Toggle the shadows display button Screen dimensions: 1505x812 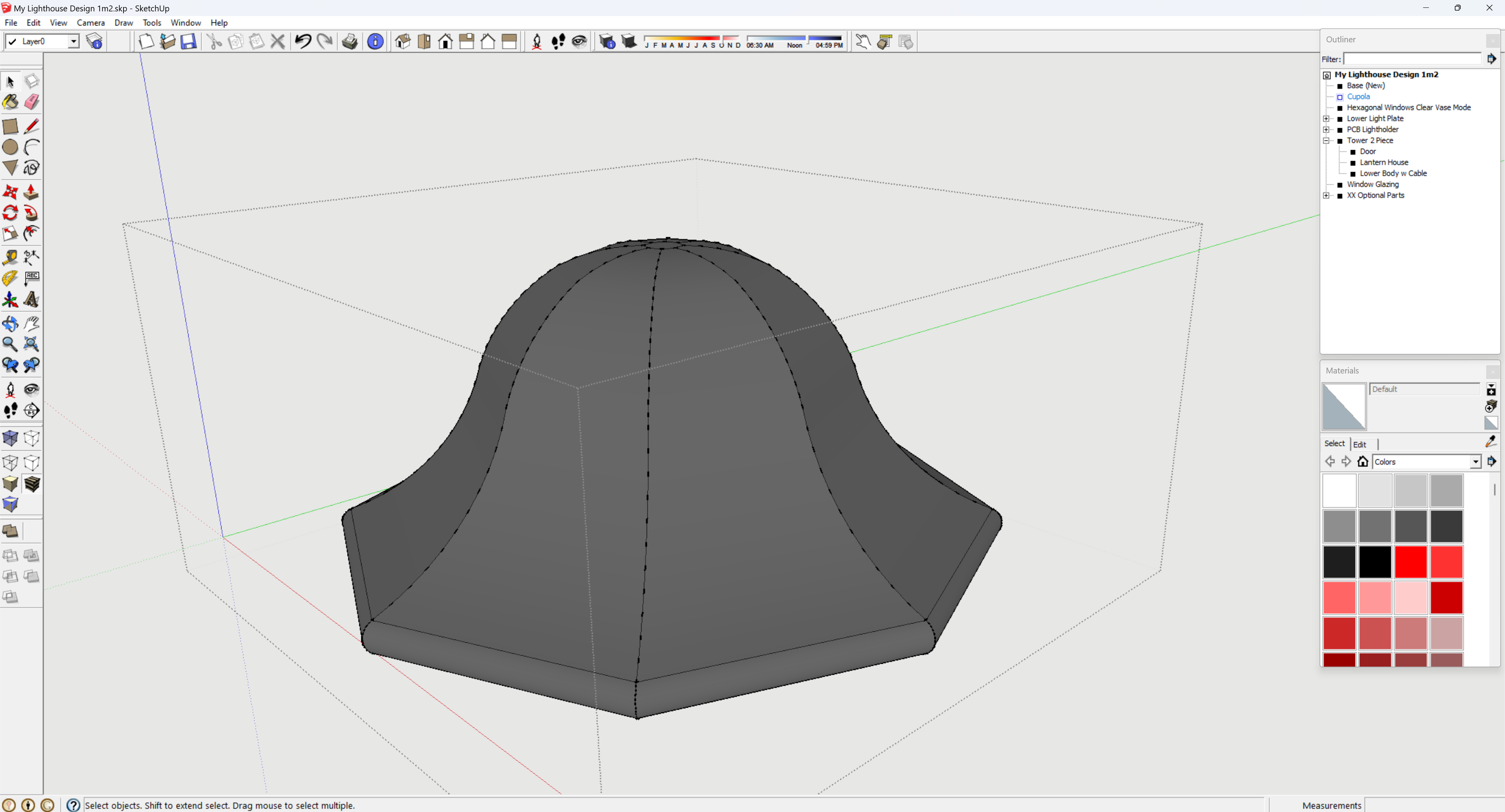pos(629,42)
